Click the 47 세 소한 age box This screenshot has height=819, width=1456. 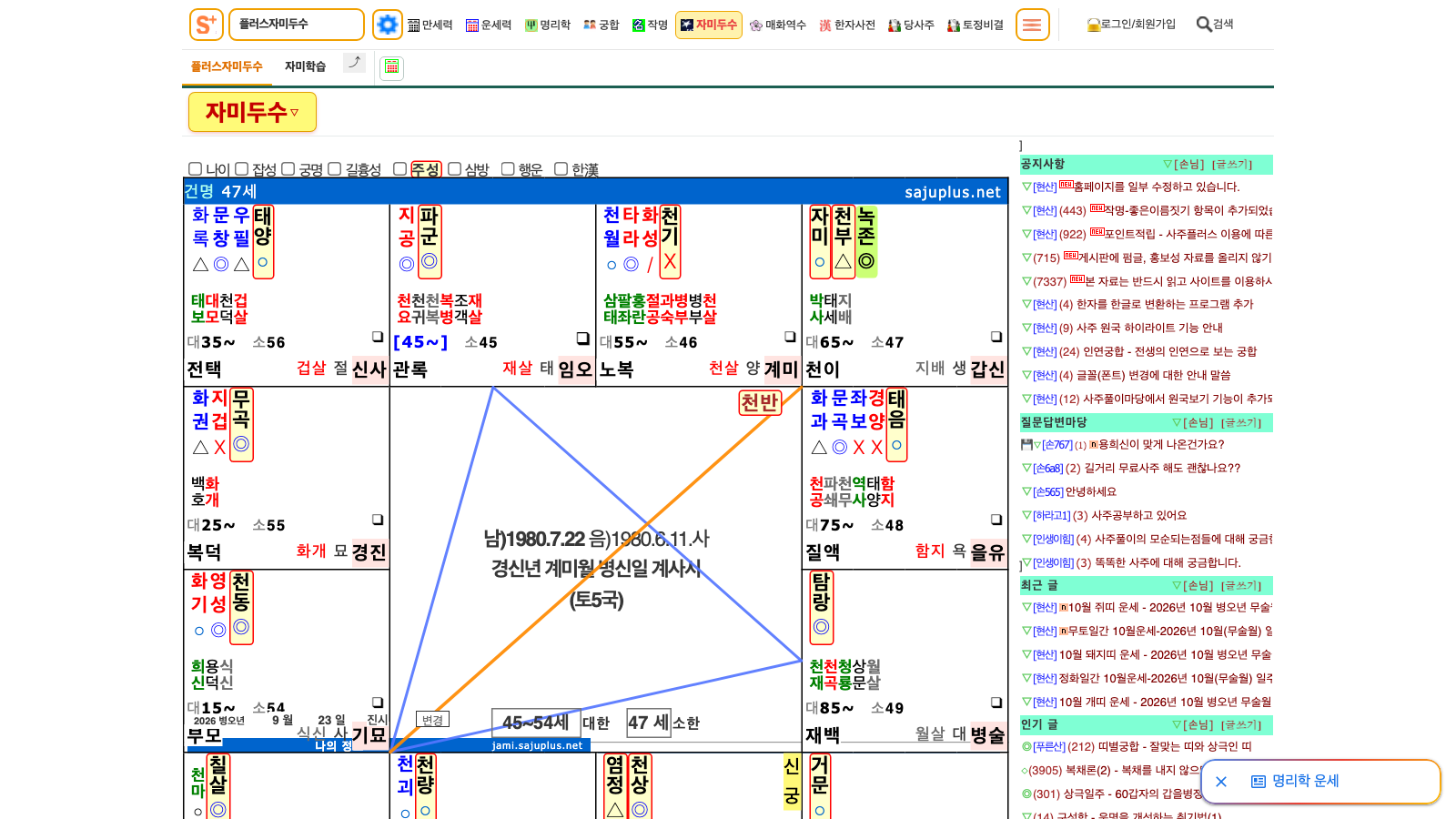click(648, 723)
